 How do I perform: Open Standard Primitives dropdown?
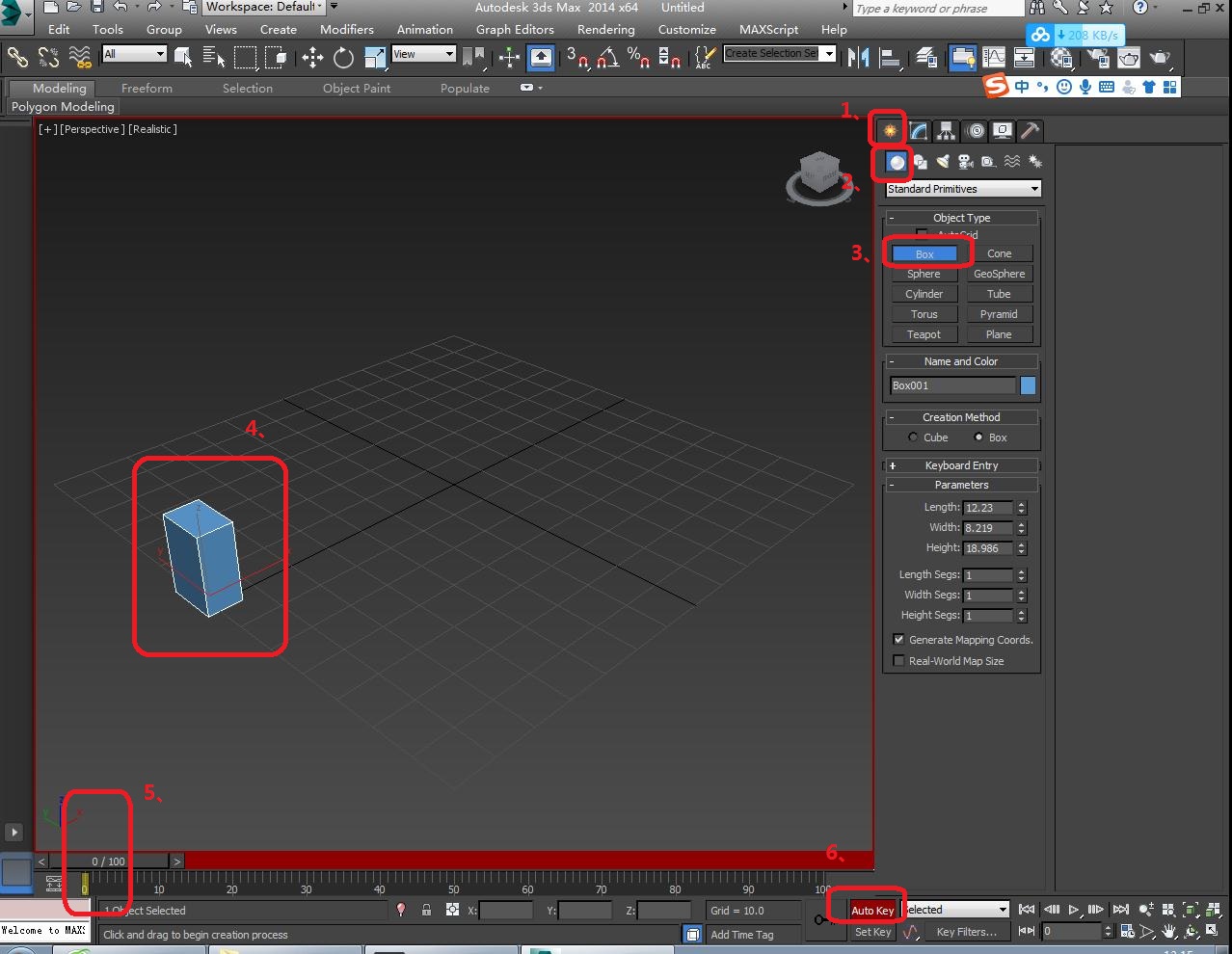(x=963, y=189)
